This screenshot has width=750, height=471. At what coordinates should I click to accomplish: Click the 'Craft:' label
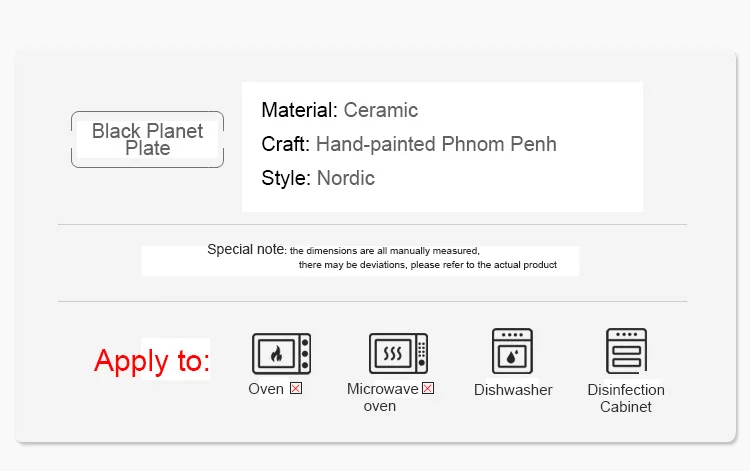286,144
